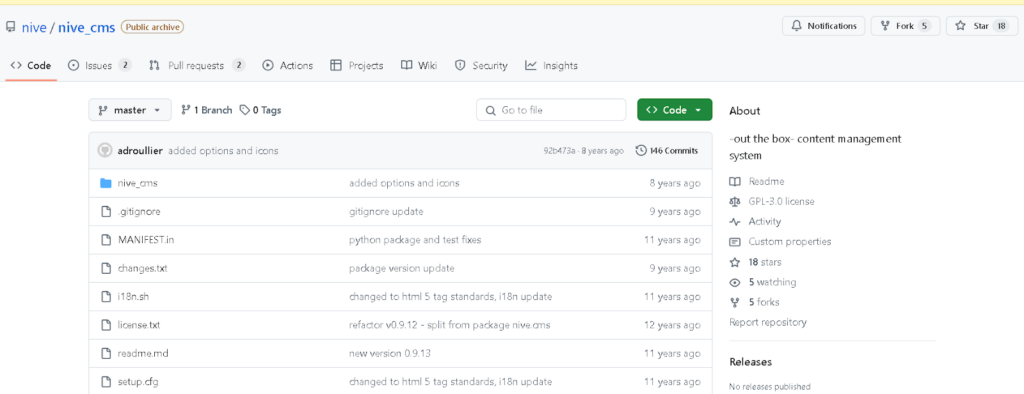
Task: Open the nive owner link
Action: click(x=34, y=27)
